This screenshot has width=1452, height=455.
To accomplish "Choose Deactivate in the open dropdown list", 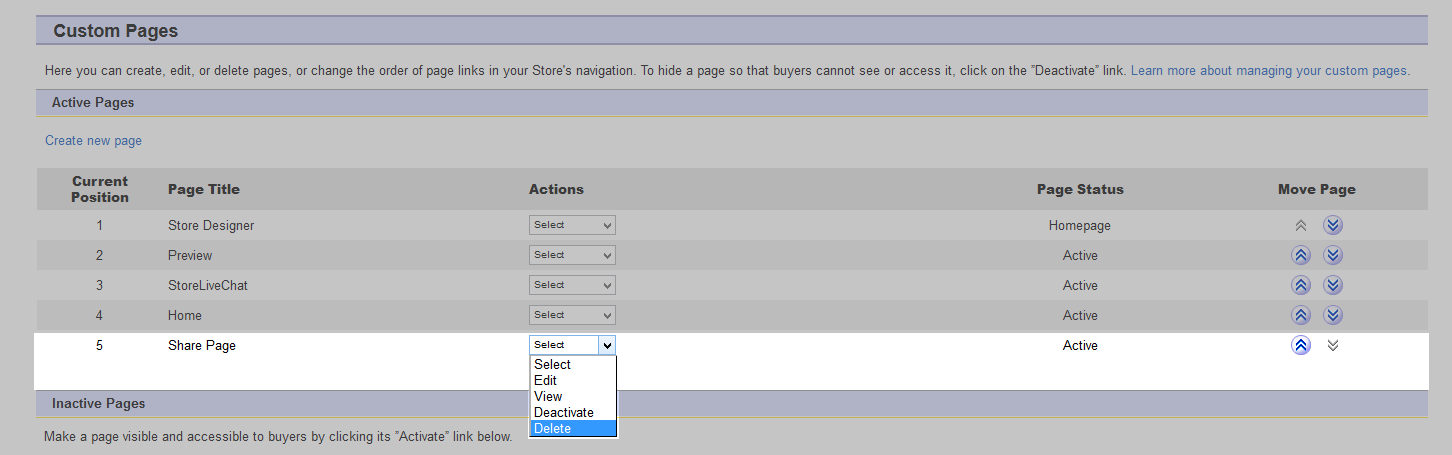I will (x=573, y=412).
